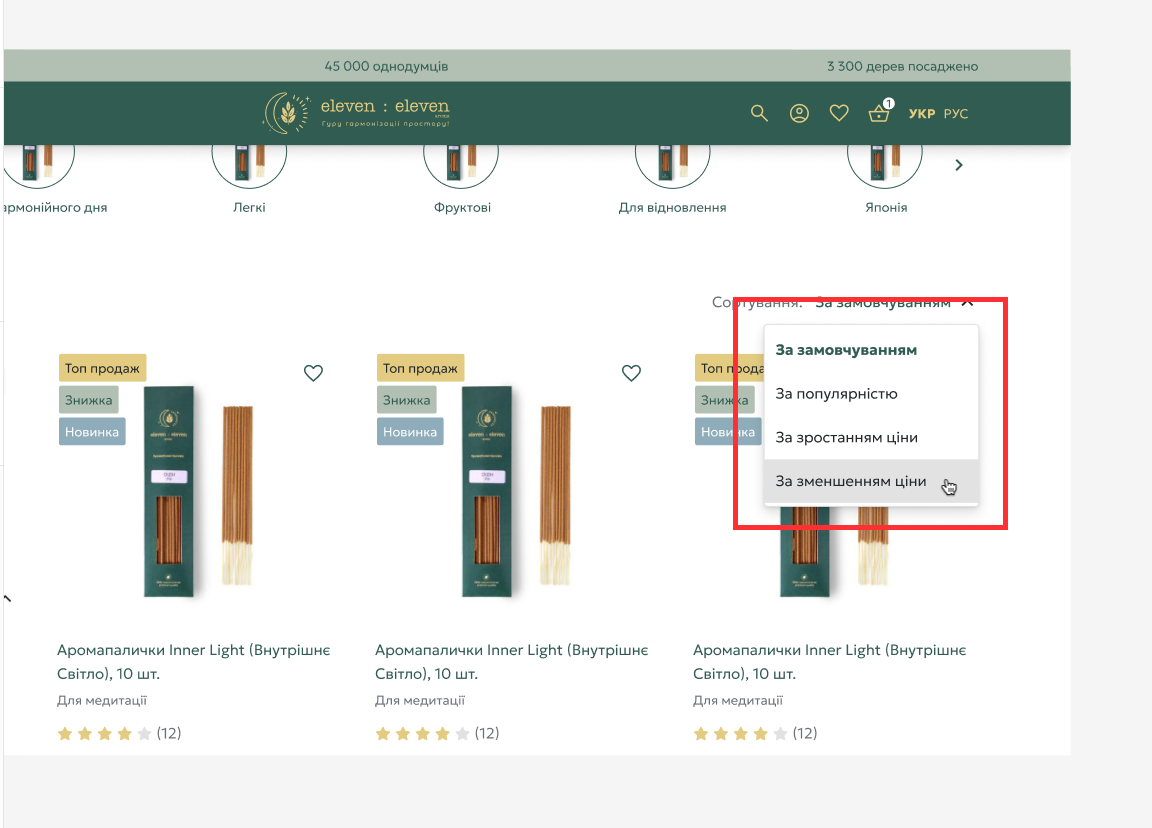The image size is (1152, 828).
Task: Click the Для відновлення category thumbnail circle
Action: click(x=672, y=167)
